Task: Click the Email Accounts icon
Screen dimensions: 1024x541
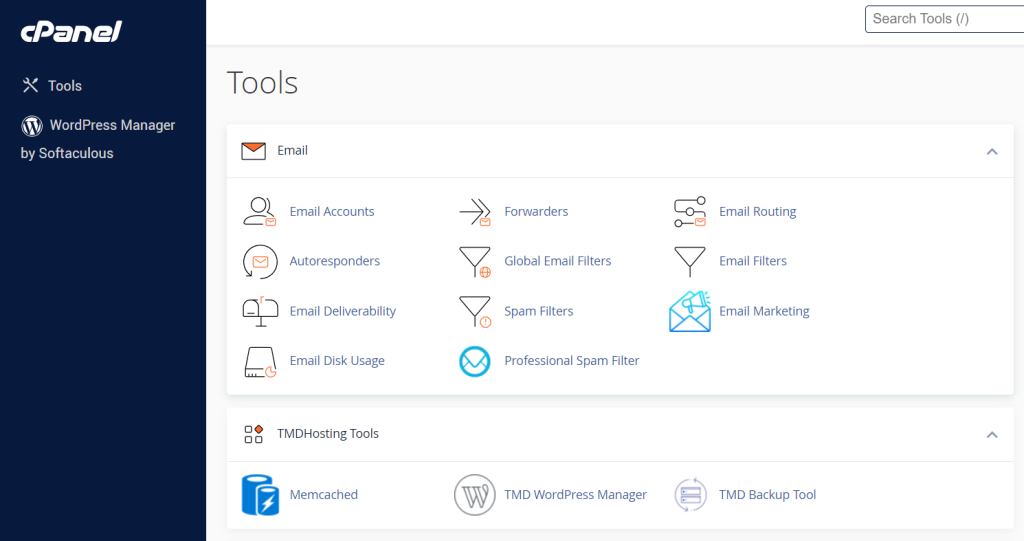Action: coord(260,212)
